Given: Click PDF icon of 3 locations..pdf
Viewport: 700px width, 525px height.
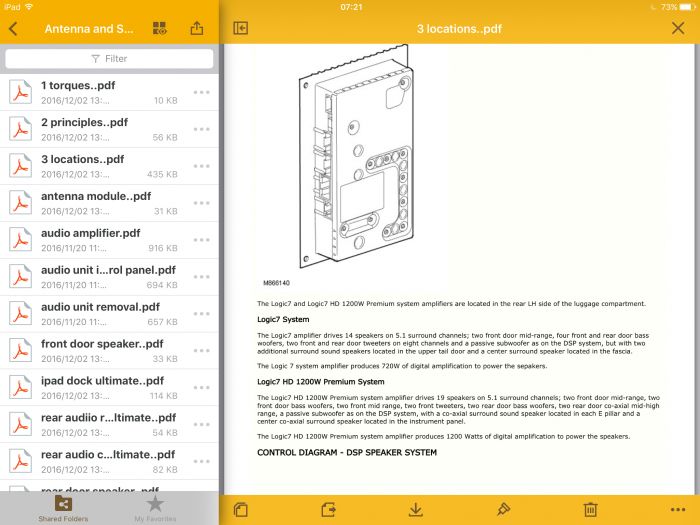Looking at the screenshot, I should 21,166.
